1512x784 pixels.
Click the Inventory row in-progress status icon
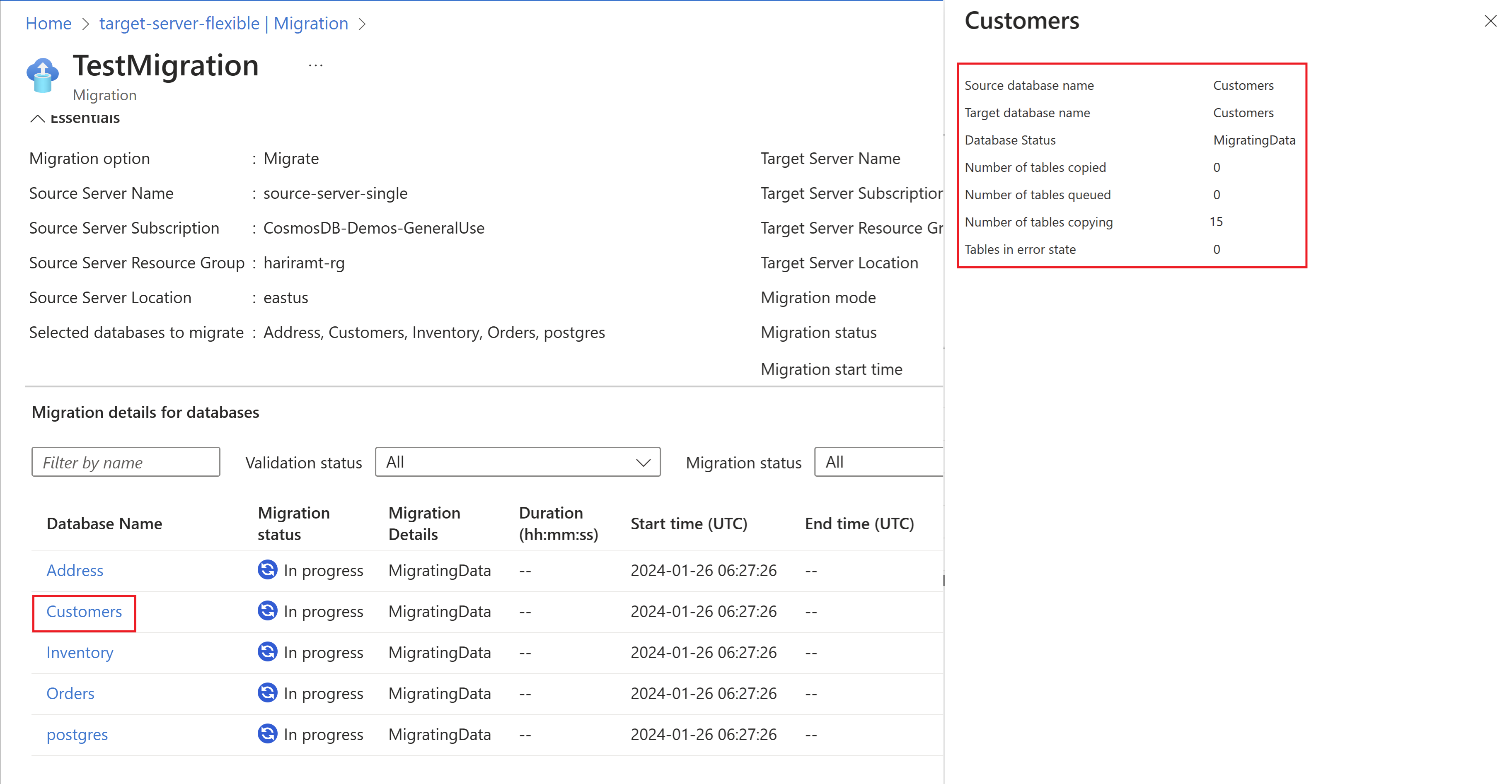267,652
